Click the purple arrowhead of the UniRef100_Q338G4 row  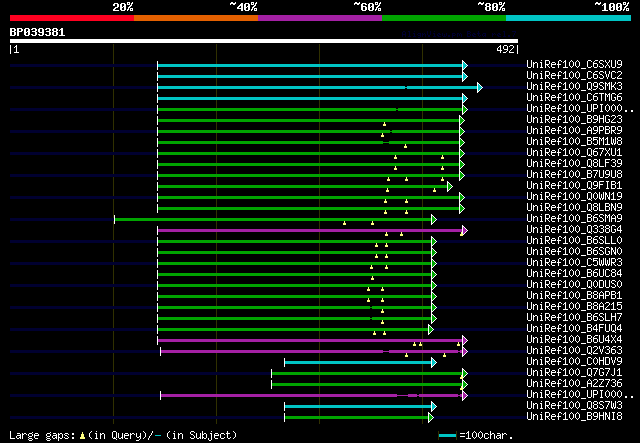465,231
